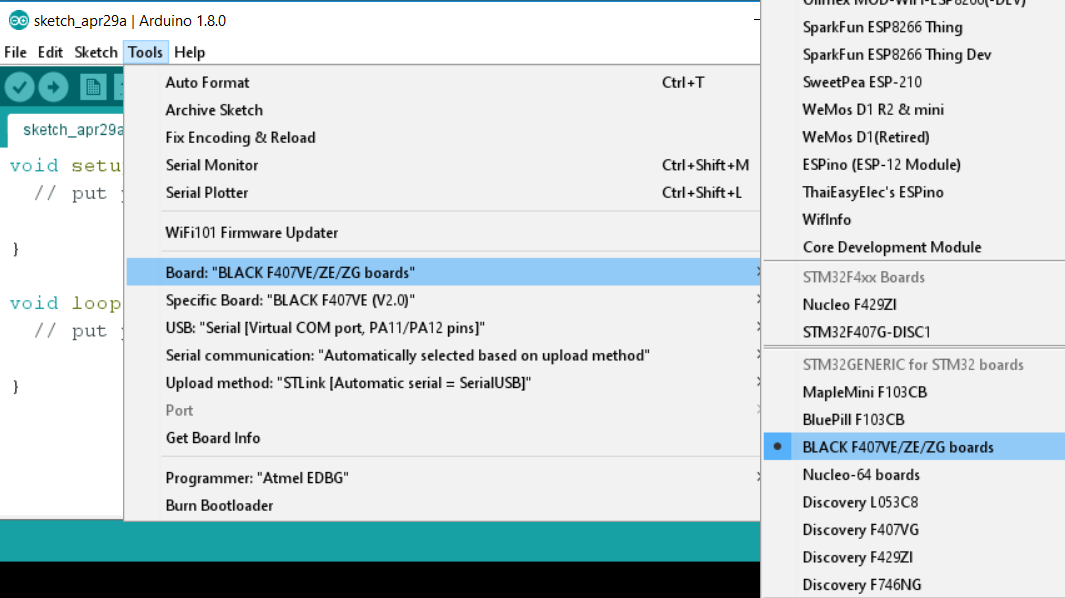Open the Help menu
The image size is (1065, 598).
[x=189, y=52]
